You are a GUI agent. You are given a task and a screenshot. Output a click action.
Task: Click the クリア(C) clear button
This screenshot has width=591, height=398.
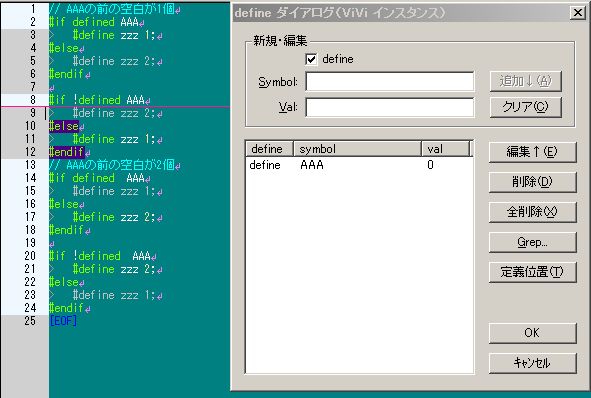pyautogui.click(x=525, y=107)
